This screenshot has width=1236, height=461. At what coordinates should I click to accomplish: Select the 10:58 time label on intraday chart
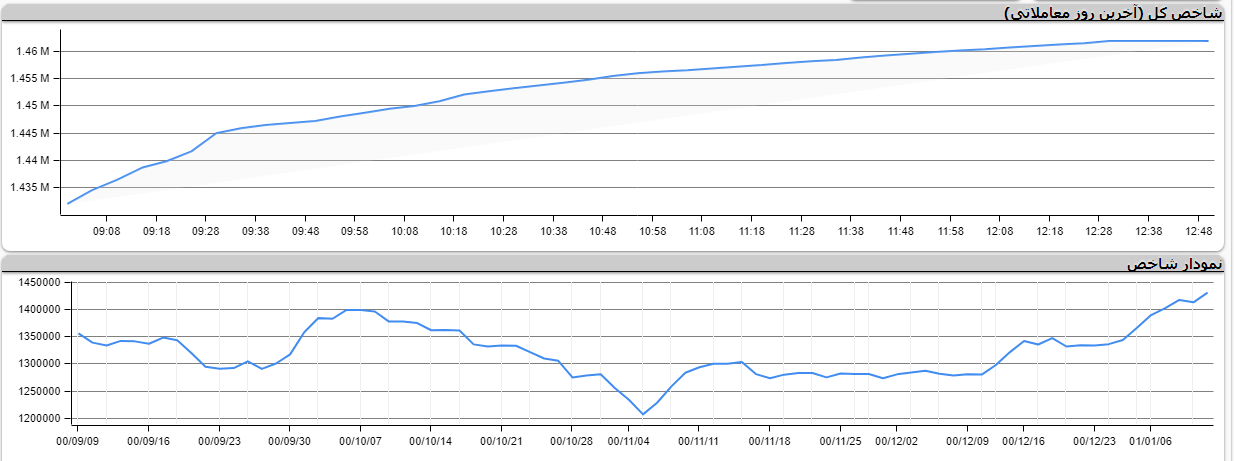pyautogui.click(x=652, y=231)
